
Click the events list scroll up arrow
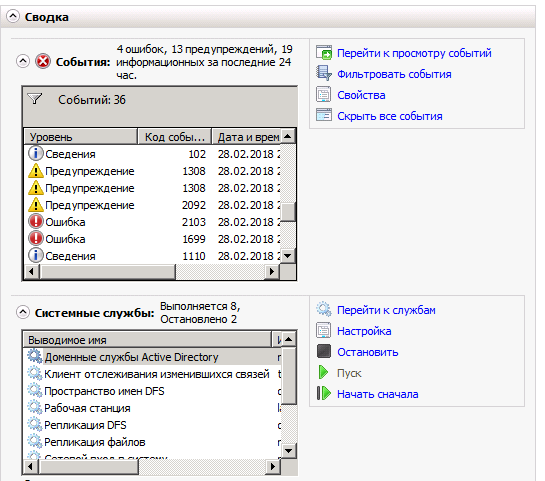click(287, 136)
